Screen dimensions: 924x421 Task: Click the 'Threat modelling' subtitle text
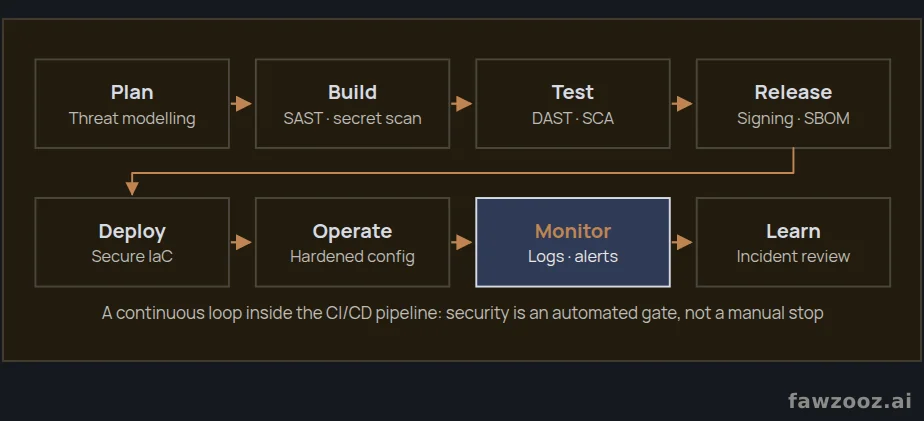(132, 119)
